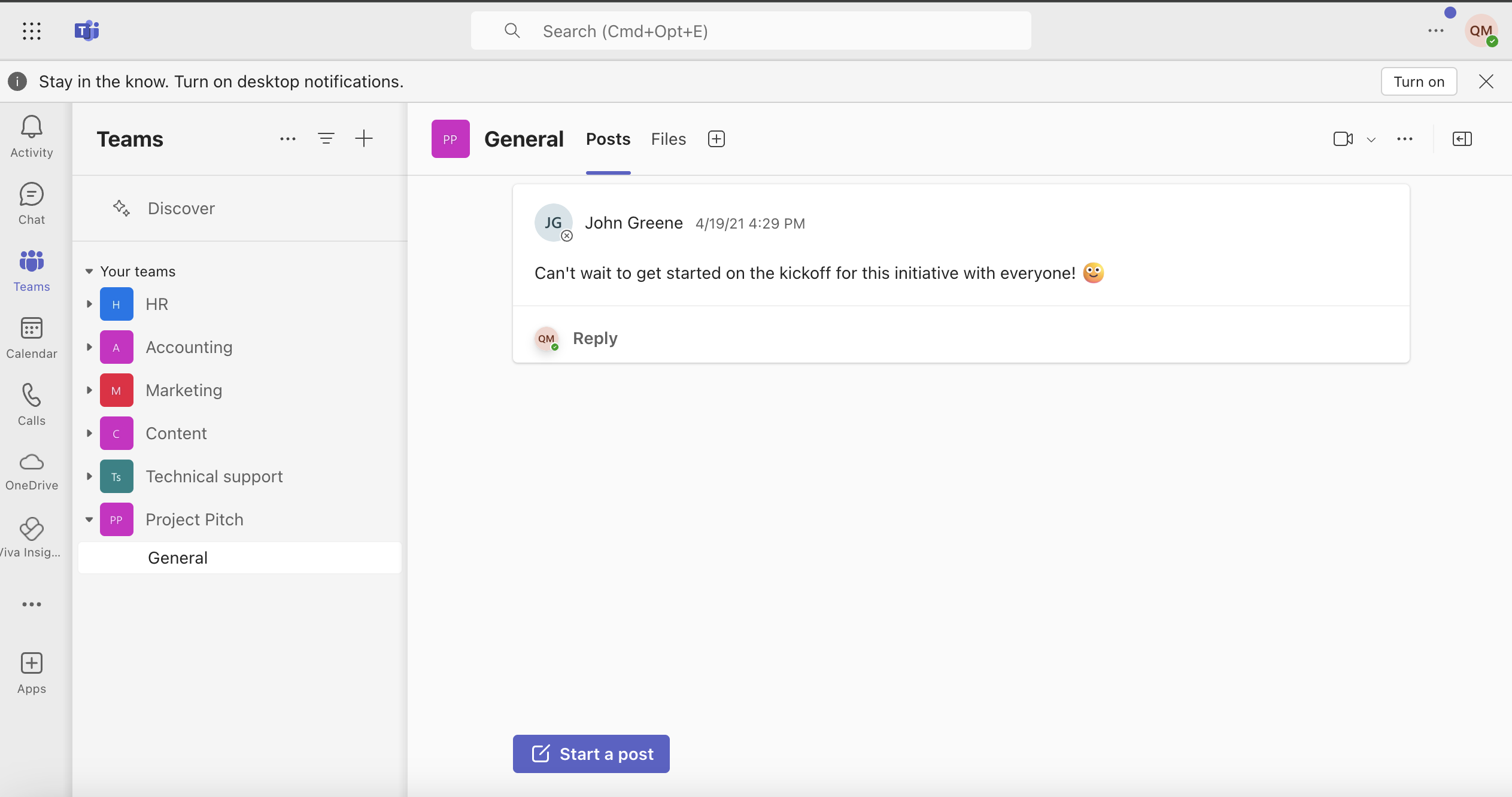Open the Chat section
Viewport: 1512px width, 797px height.
coord(30,204)
